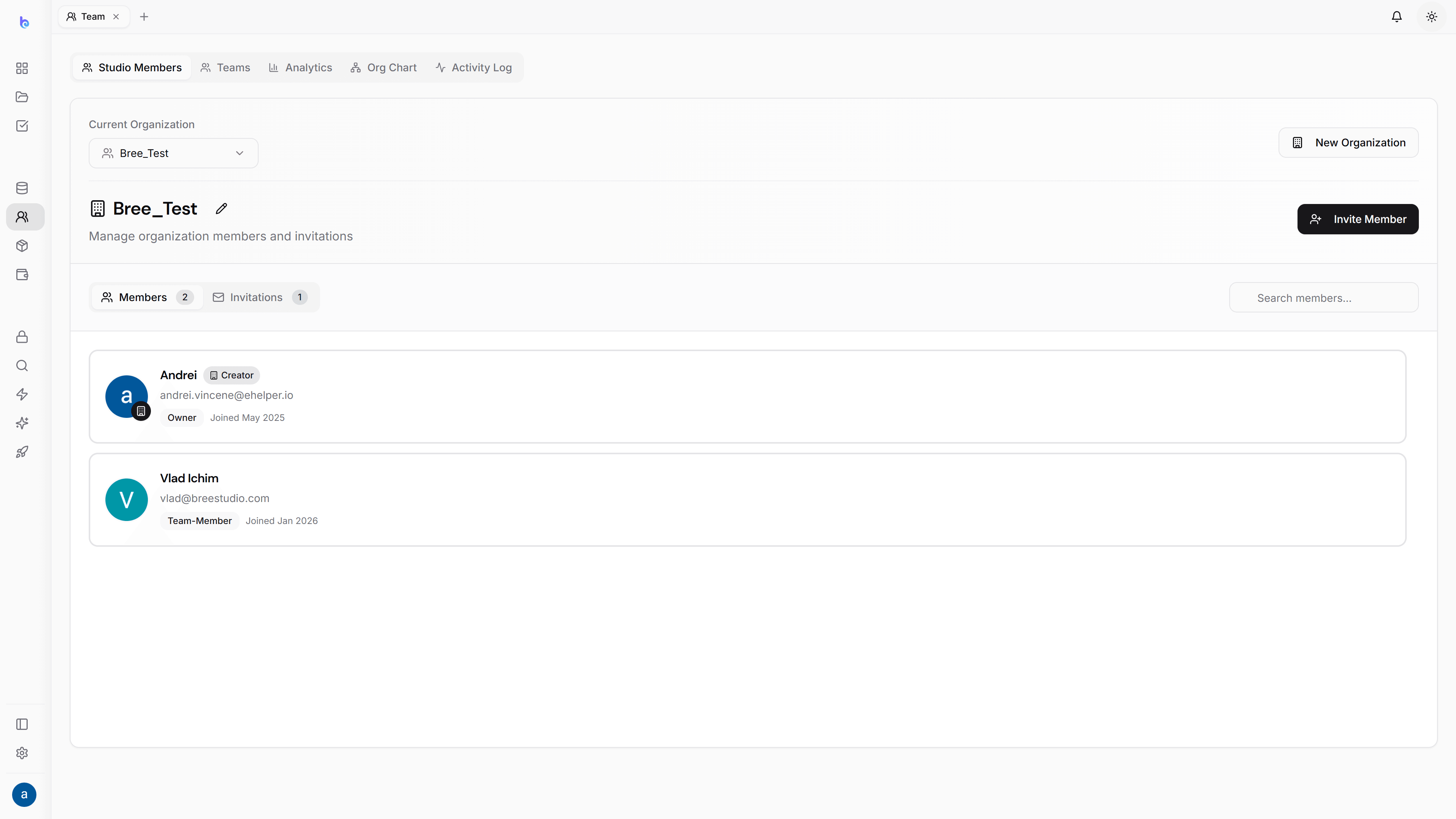Click the Bree_Test organization heading
The image size is (1456, 819).
(x=155, y=209)
